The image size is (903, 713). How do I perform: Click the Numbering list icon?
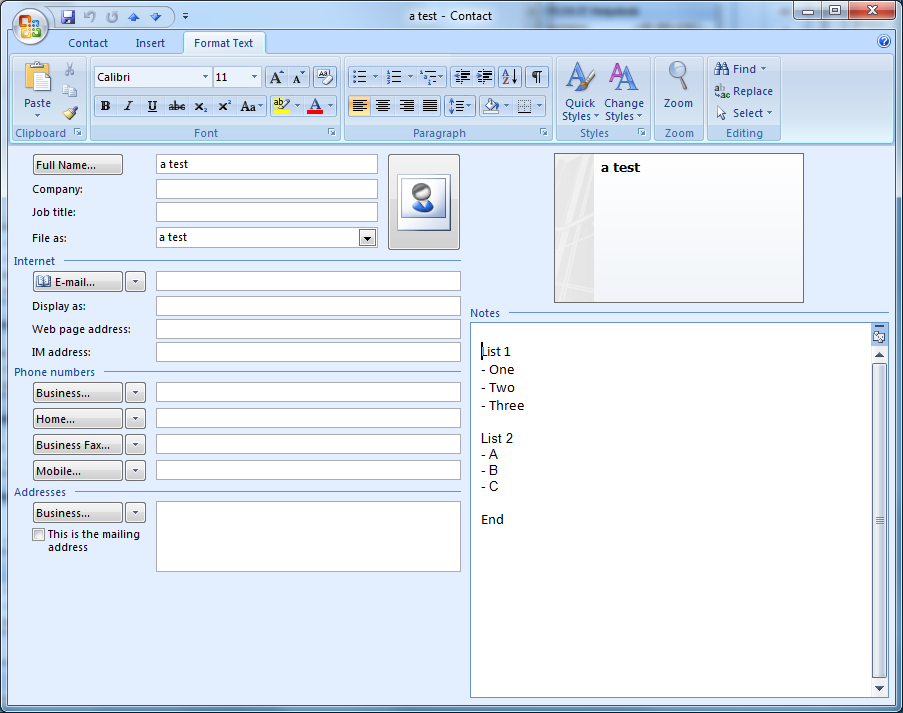point(394,77)
